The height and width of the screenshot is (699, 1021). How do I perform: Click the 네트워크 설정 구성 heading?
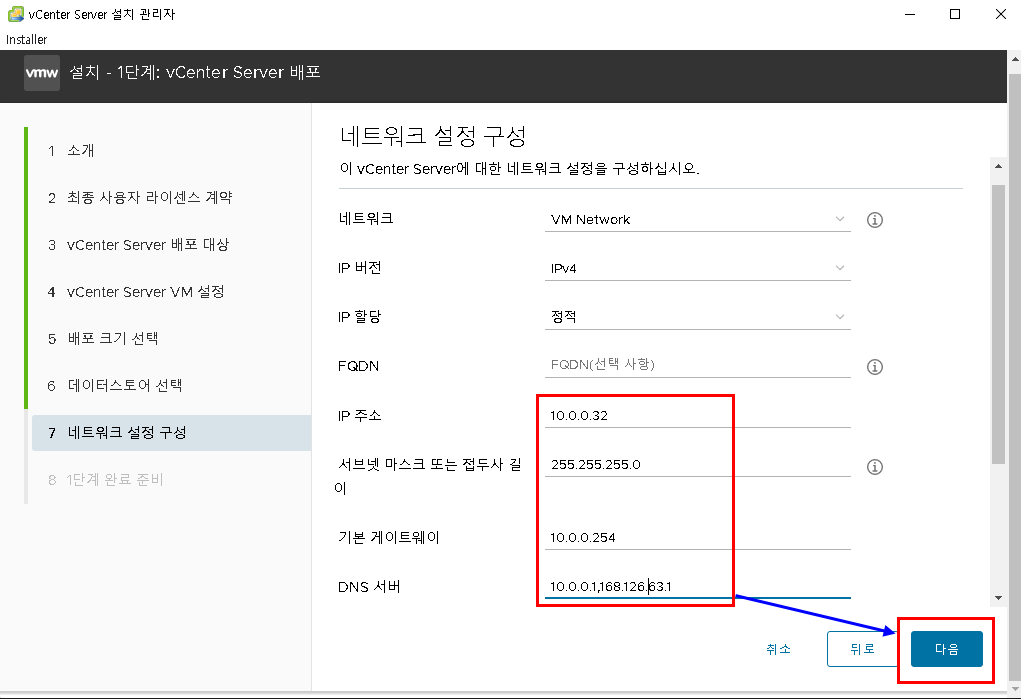(433, 136)
